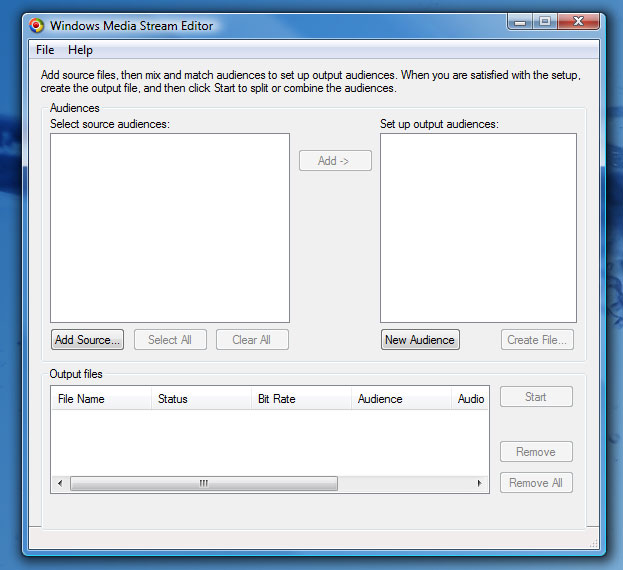Image resolution: width=623 pixels, height=570 pixels.
Task: Click the New Audience button
Action: coord(420,340)
